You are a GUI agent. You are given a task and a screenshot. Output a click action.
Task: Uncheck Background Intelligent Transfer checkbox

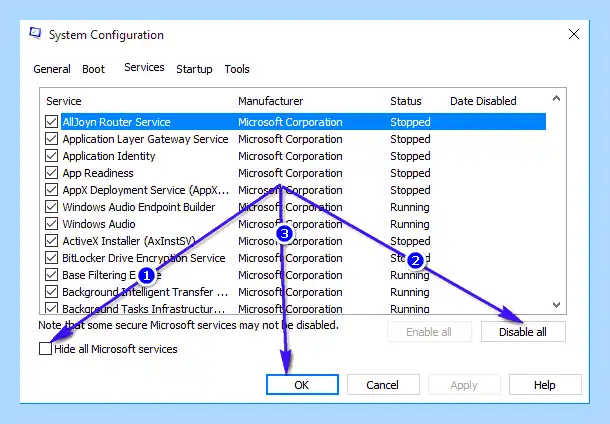coord(51,292)
